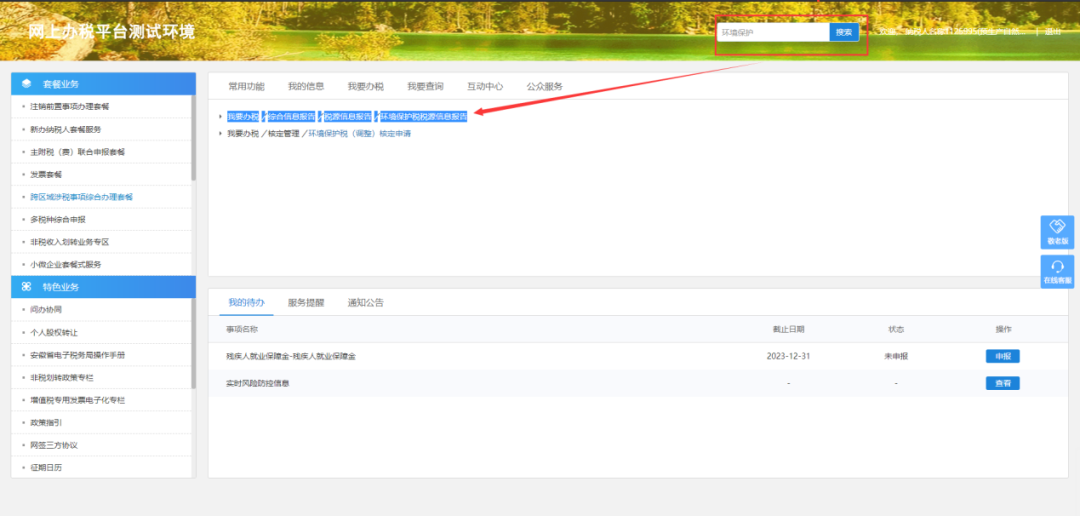
Task: Click the 未申报 status cell
Action: (x=896, y=356)
